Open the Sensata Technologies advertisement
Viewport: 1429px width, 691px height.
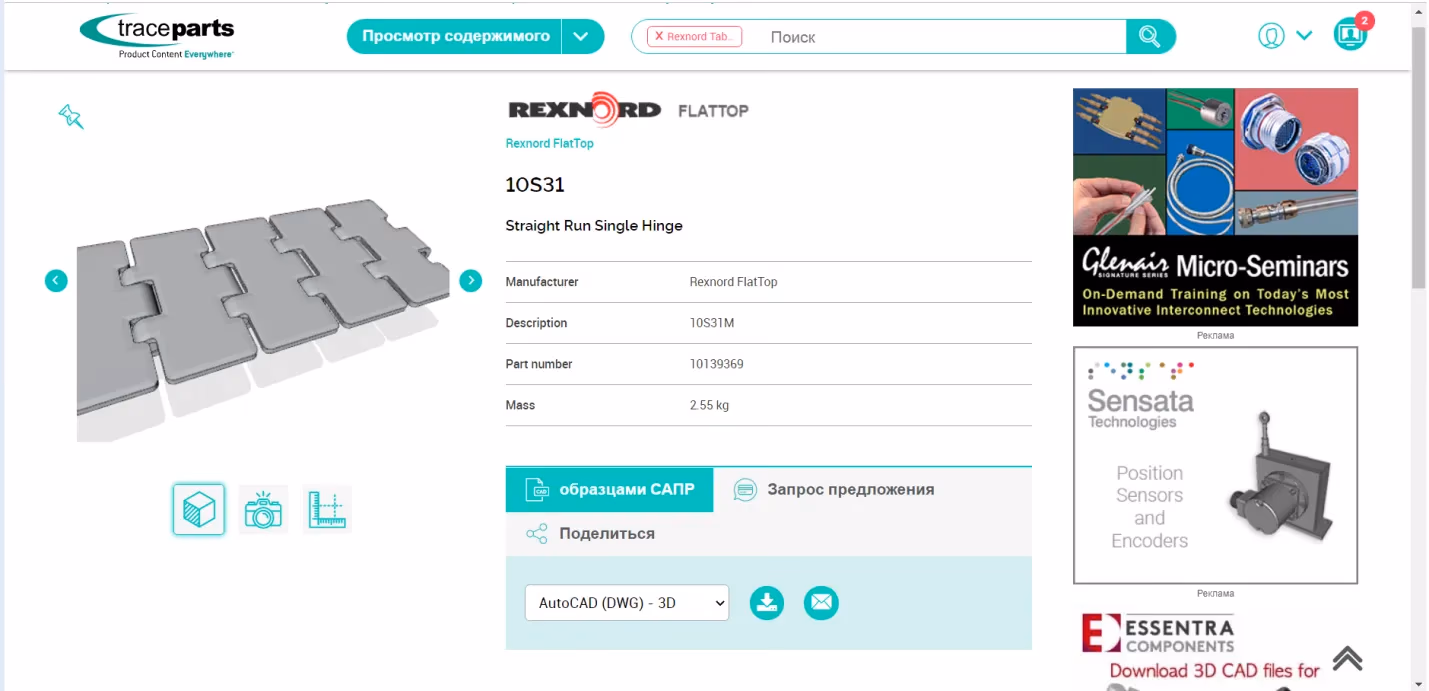(x=1215, y=465)
